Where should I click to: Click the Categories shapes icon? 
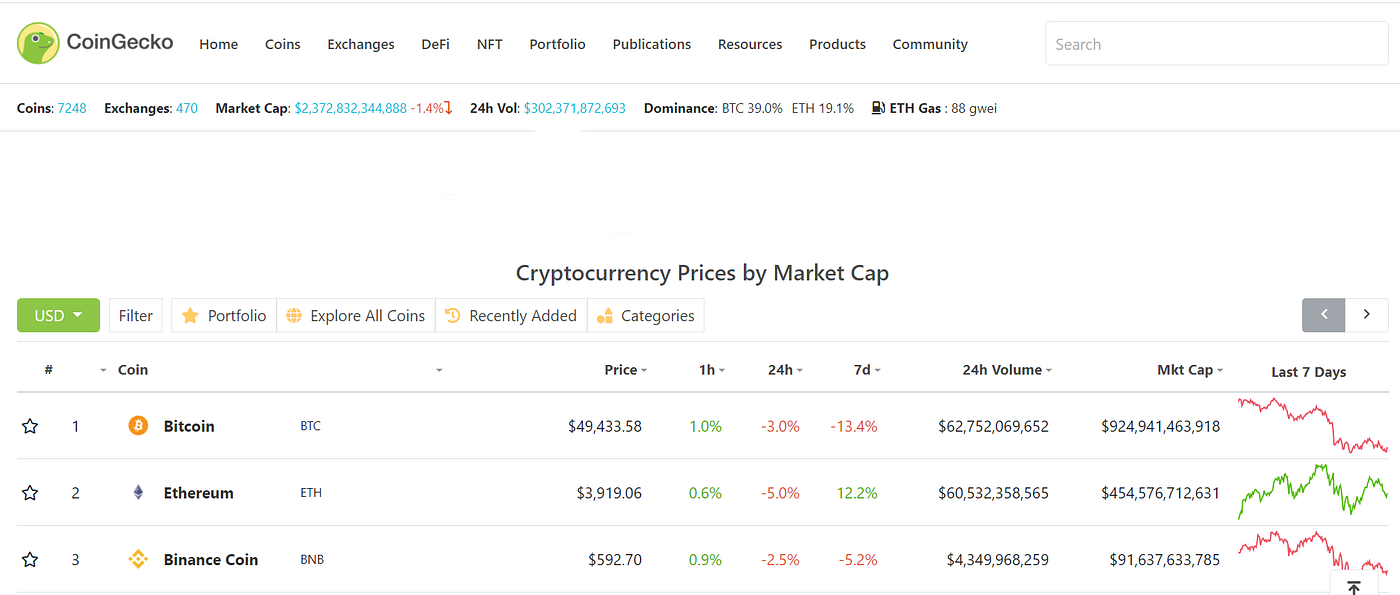coord(604,316)
